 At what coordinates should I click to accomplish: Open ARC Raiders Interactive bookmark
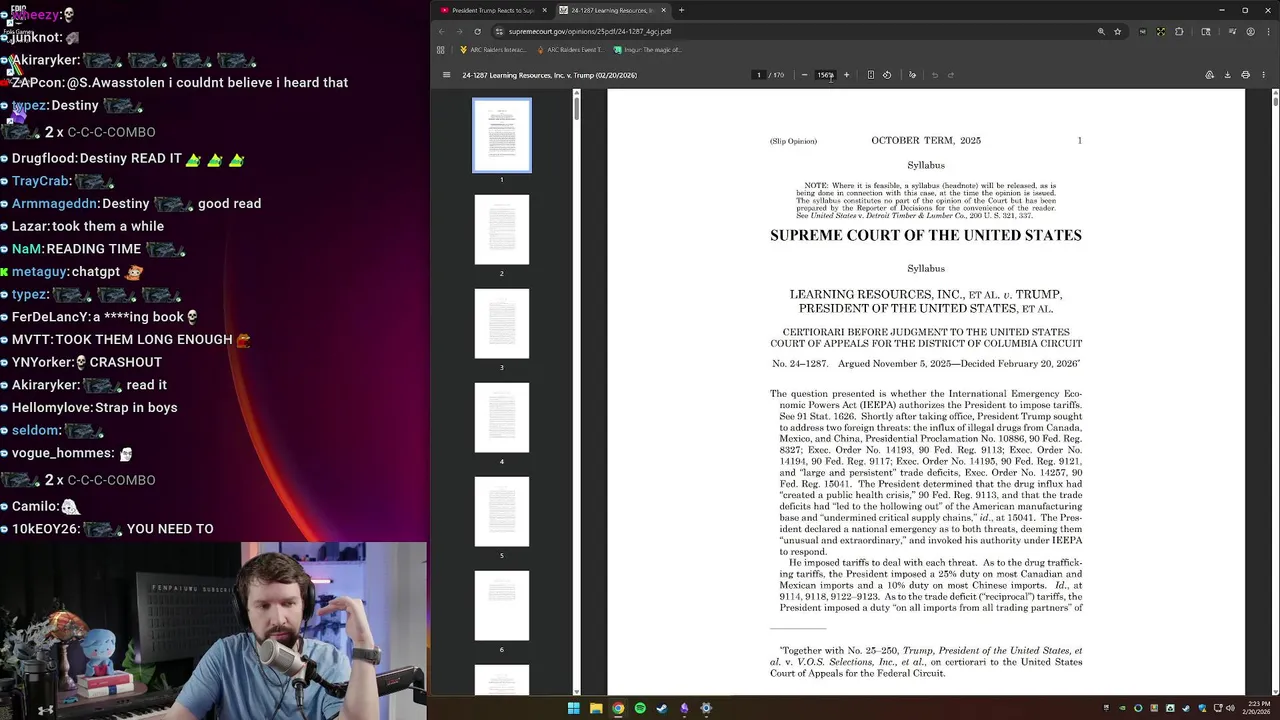[493, 49]
